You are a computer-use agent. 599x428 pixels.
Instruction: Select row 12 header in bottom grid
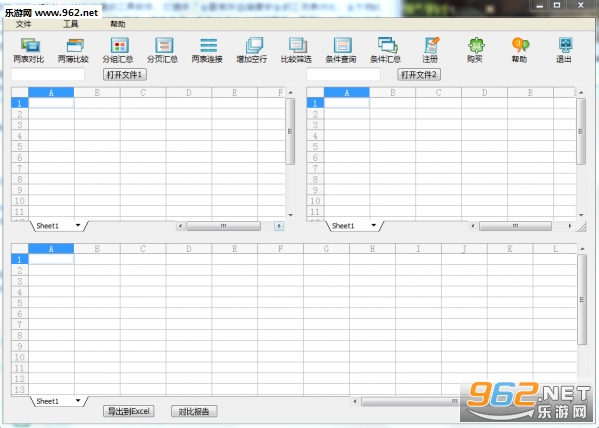point(19,379)
